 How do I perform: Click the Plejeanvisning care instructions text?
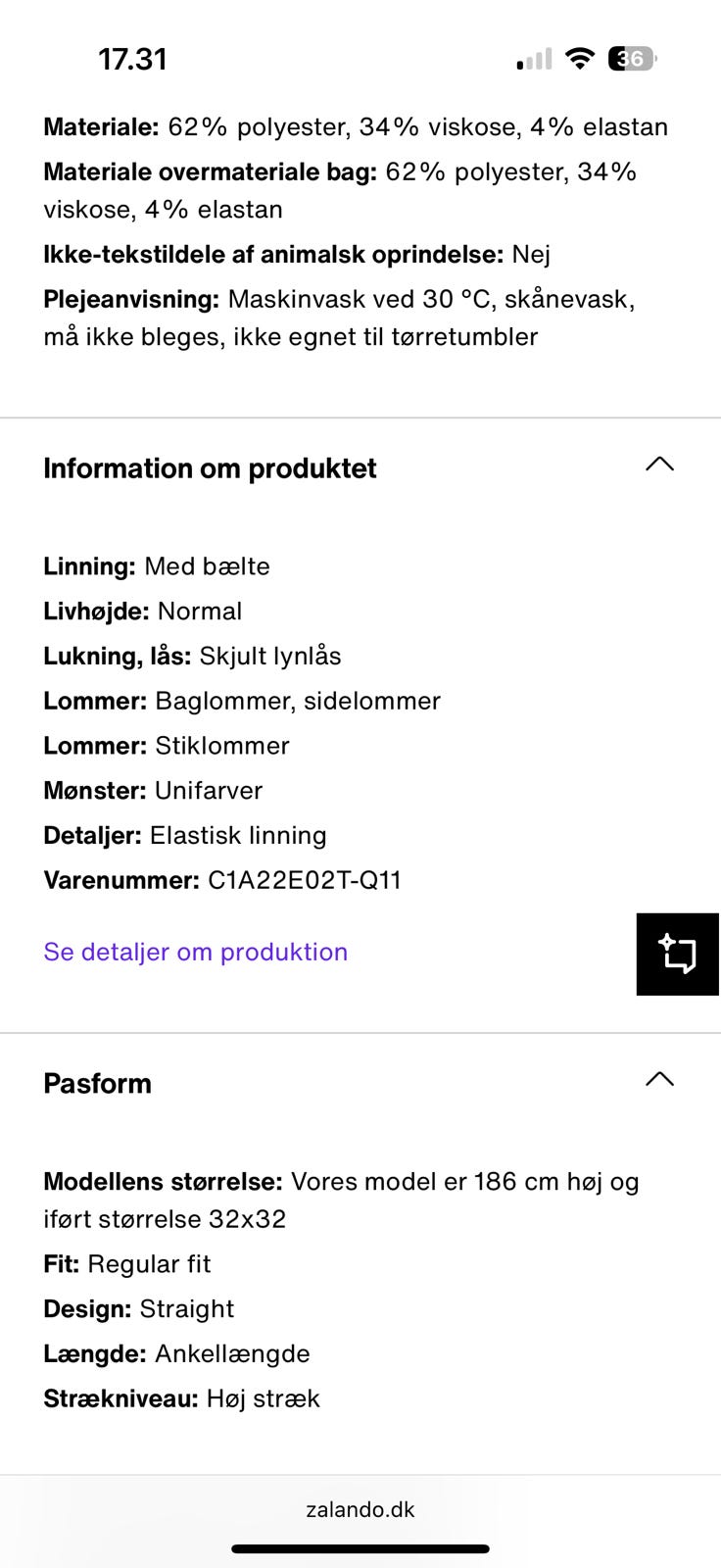coord(339,318)
